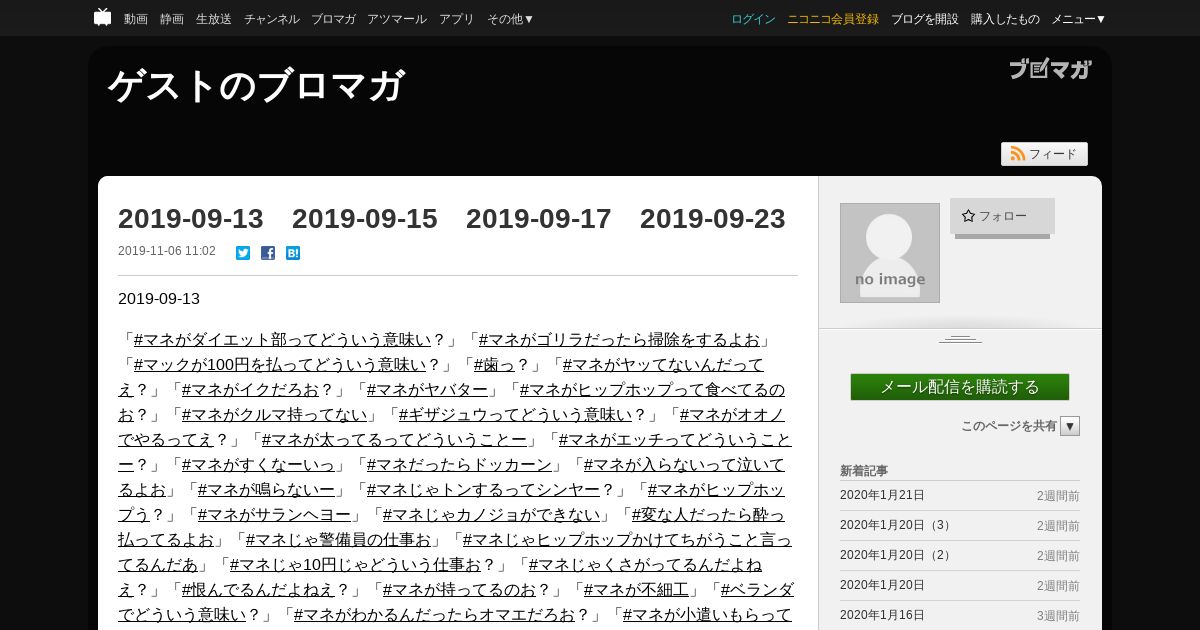The height and width of the screenshot is (630, 1200).
Task: Click hashtag #ギザジュウってどういう意味い
Action: point(516,415)
